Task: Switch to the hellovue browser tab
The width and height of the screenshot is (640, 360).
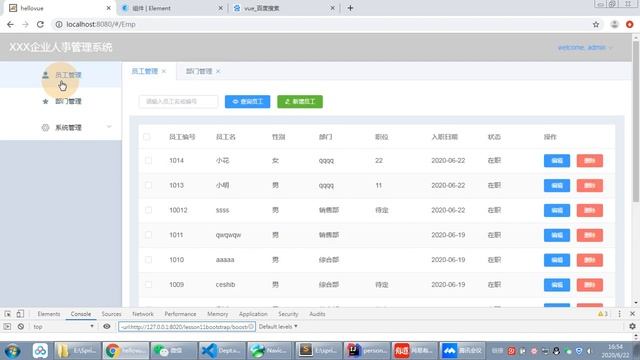Action: [x=60, y=8]
